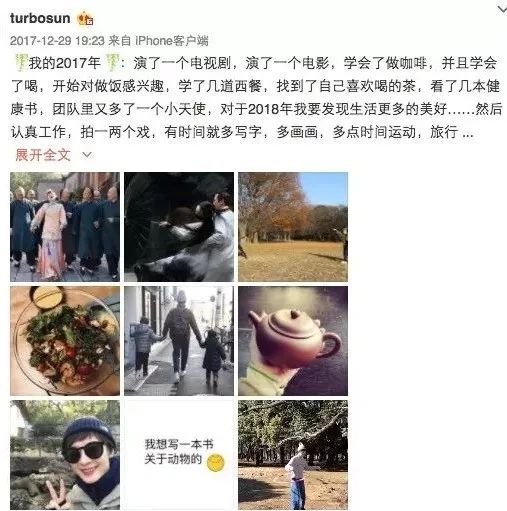Open the 2017-12-29 19:23 timestamp link

point(57,41)
